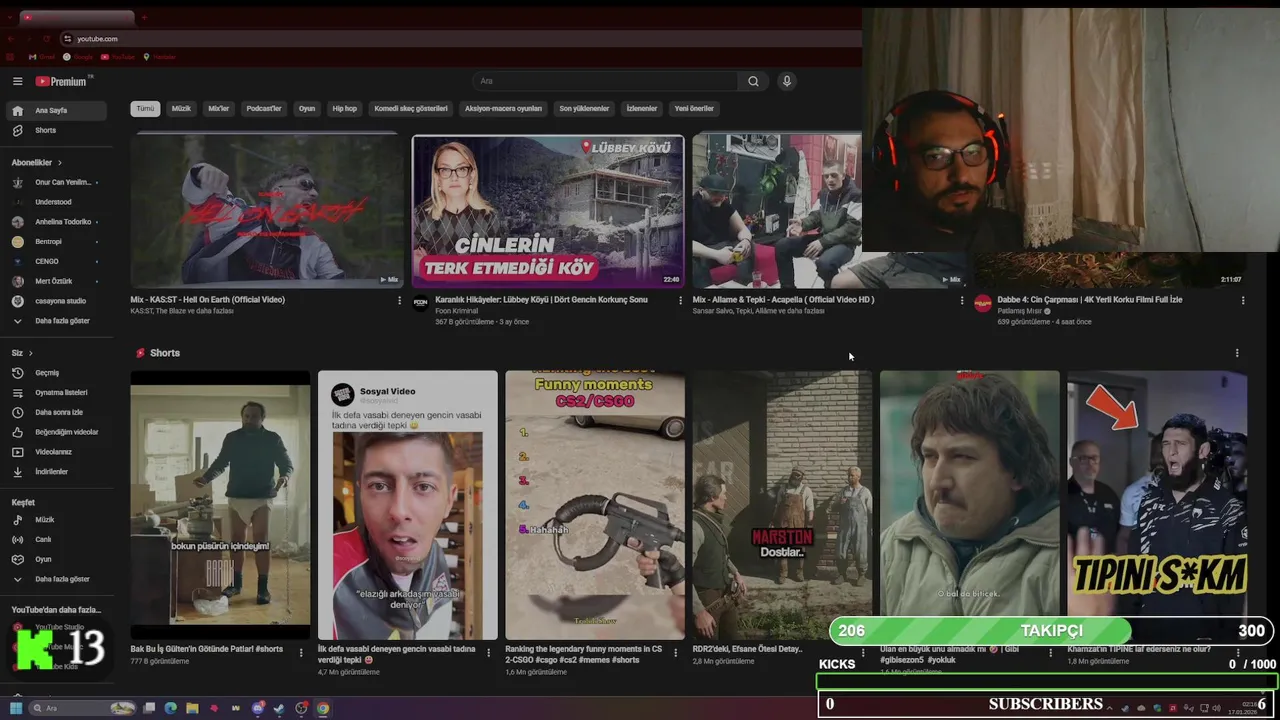Select the Podcast'ler filter chip
This screenshot has width=1280, height=720.
(x=264, y=108)
